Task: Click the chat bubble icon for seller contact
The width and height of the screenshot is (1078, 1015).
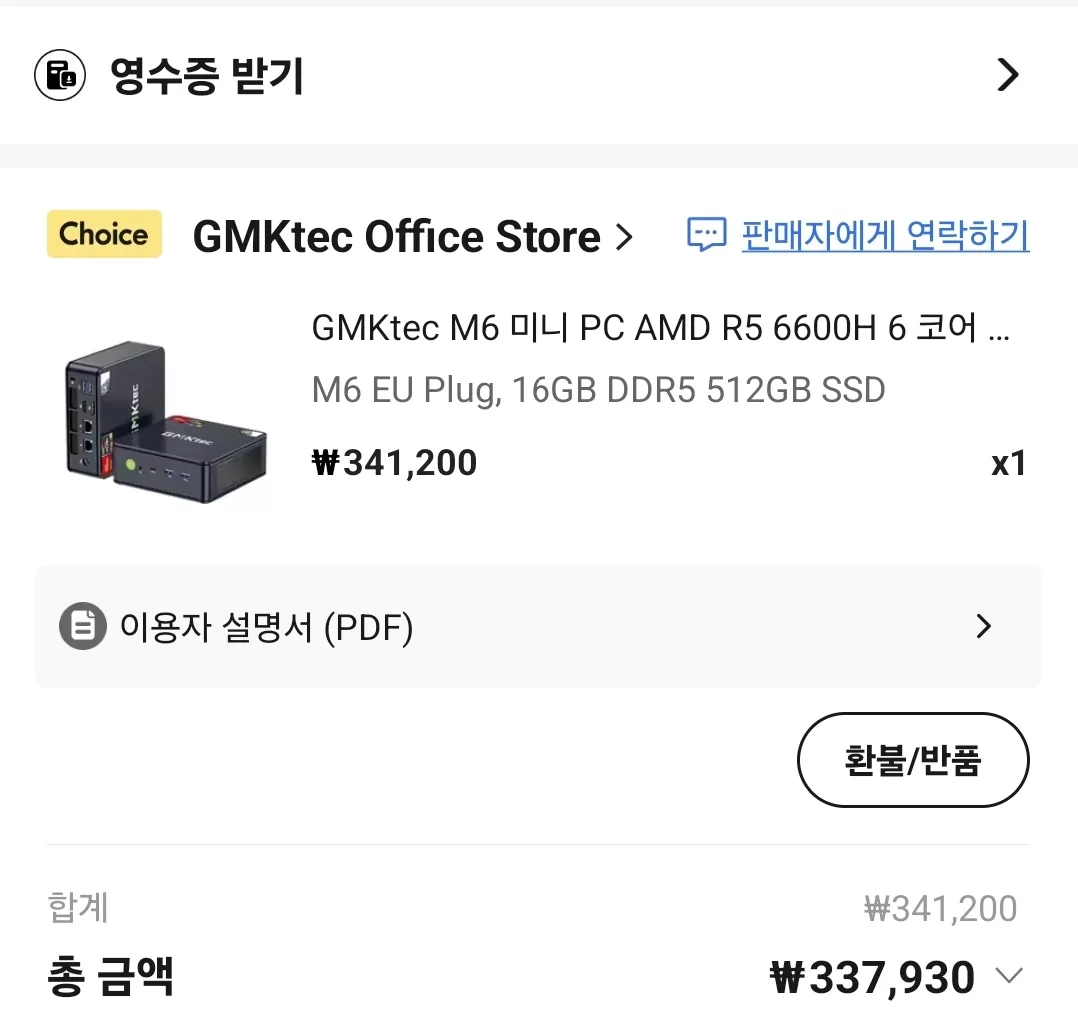Action: coord(707,236)
